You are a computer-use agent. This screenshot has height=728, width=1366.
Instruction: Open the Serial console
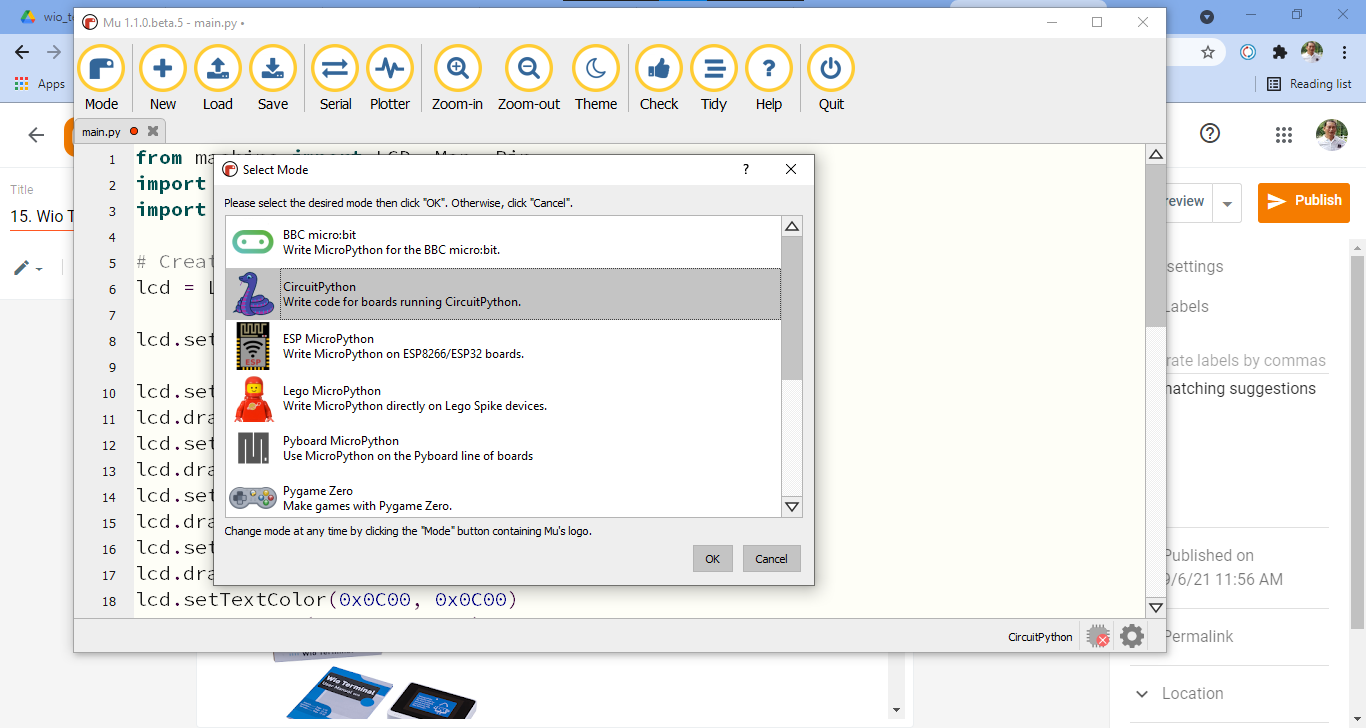(x=335, y=79)
